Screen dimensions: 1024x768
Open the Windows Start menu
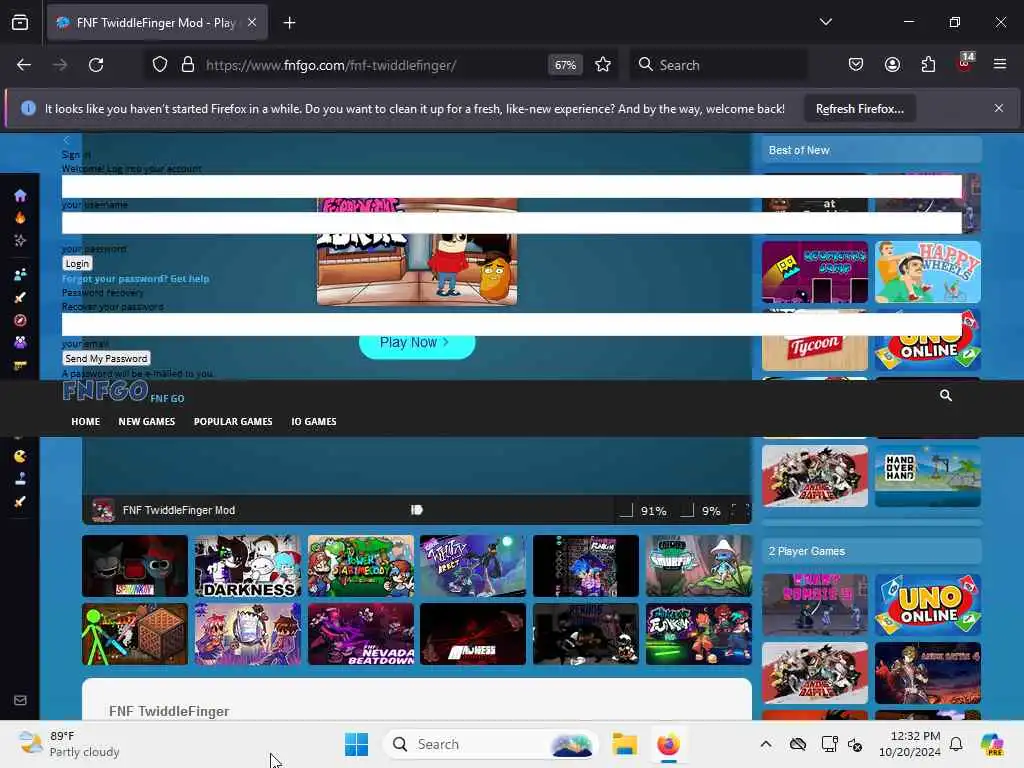357,744
